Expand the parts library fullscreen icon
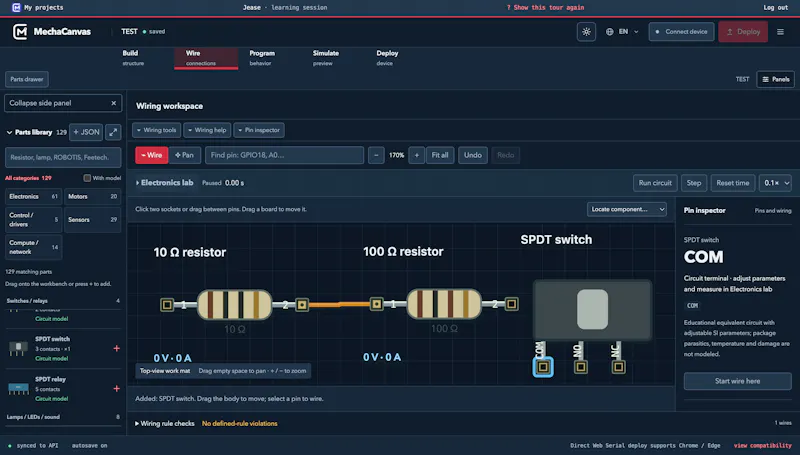This screenshot has width=800, height=455. 113,132
